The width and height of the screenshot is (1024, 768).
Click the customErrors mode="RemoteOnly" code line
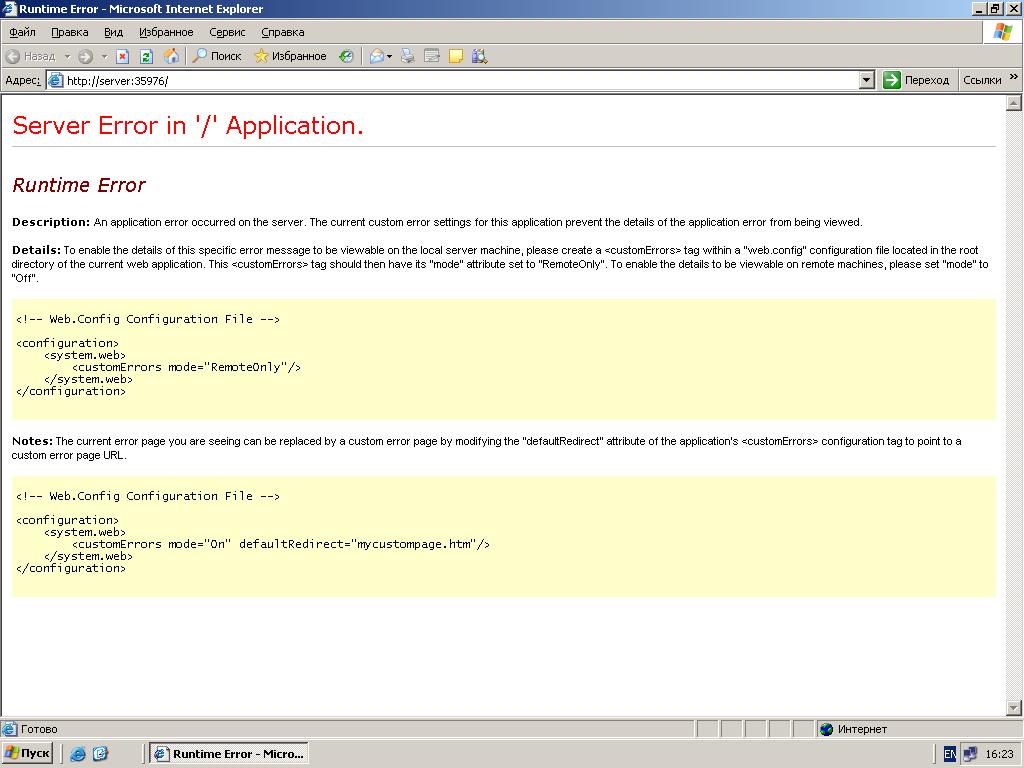(186, 367)
